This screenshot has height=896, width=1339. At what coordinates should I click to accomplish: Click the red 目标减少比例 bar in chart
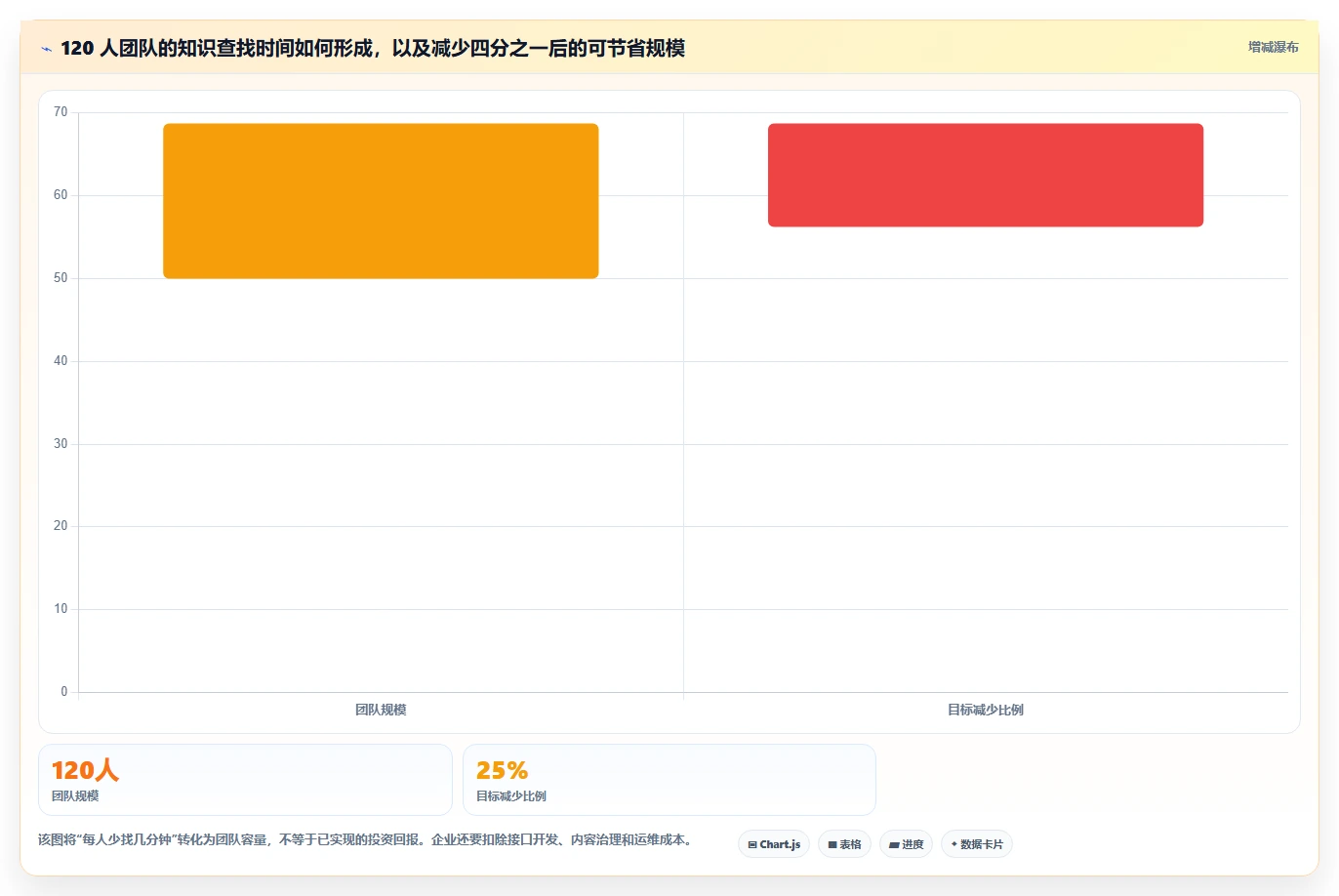coord(986,175)
